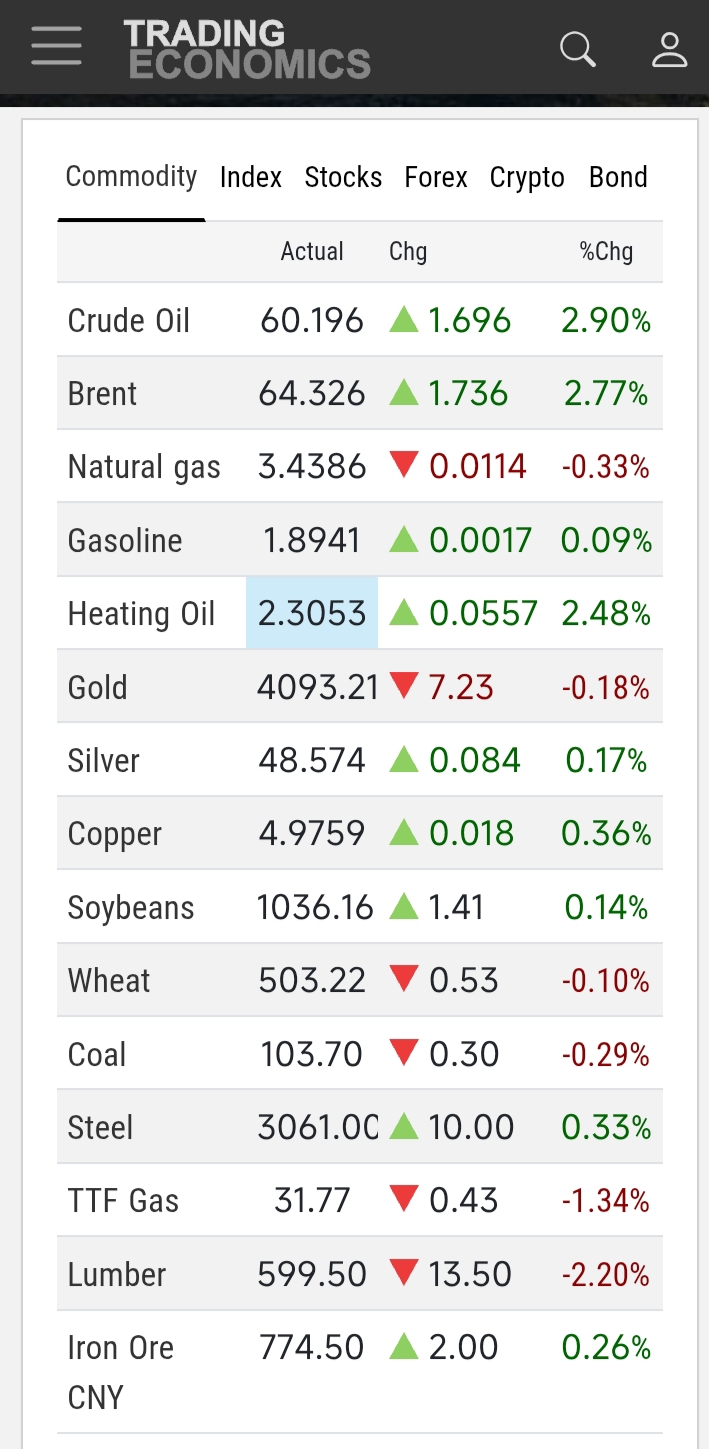Open the hamburger navigation menu
The image size is (709, 1449).
[56, 47]
